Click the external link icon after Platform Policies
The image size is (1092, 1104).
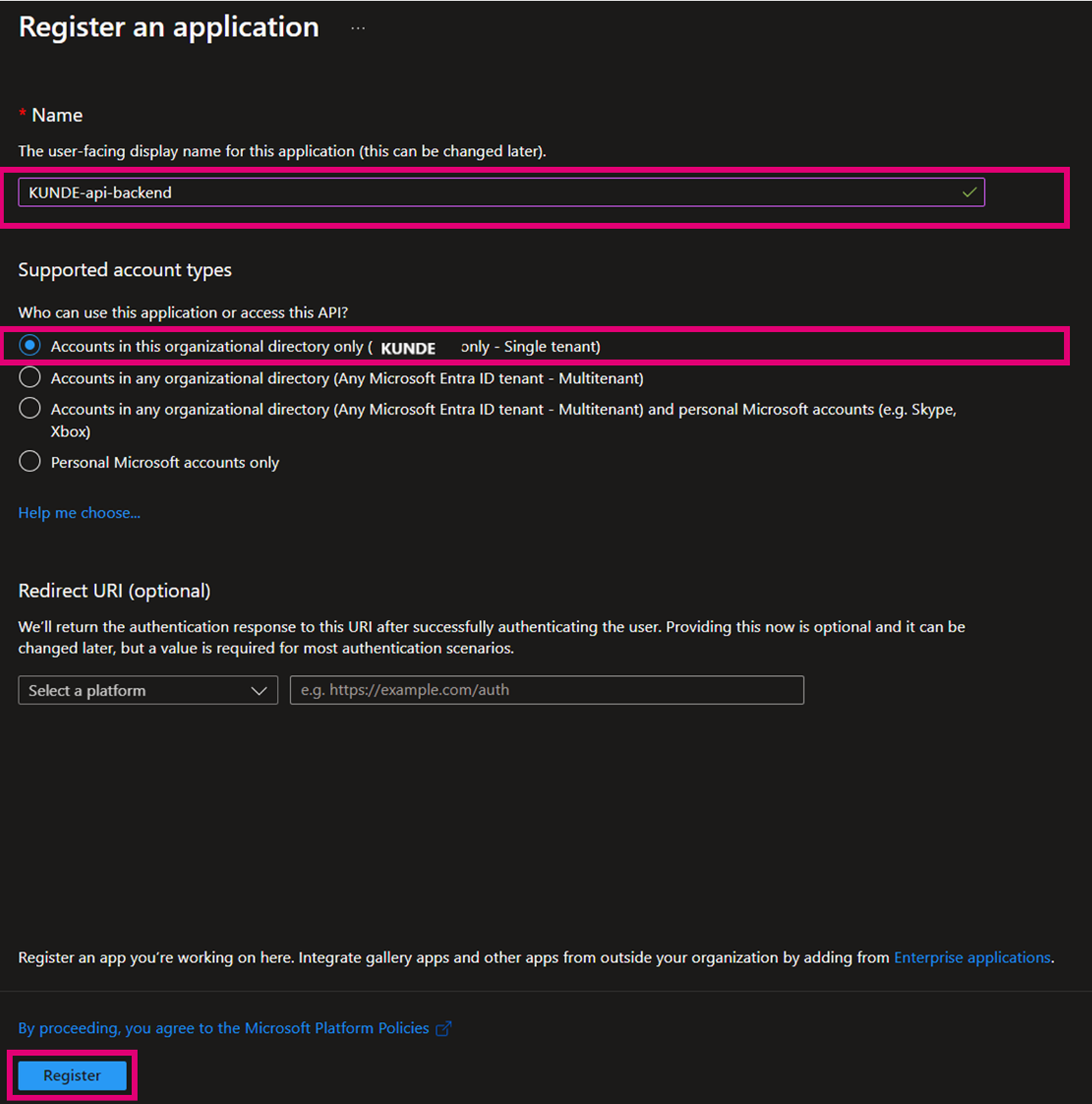(x=443, y=1029)
